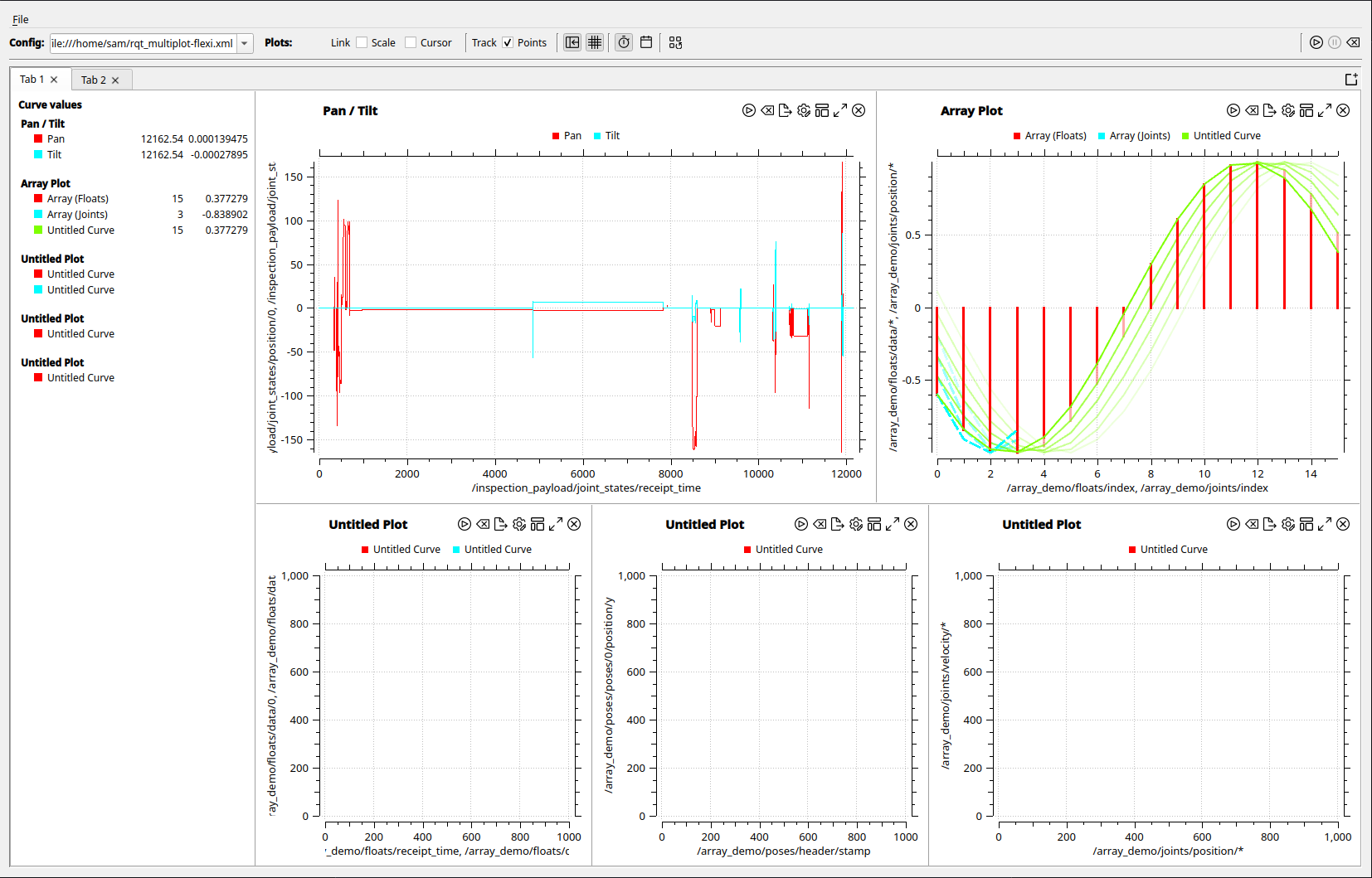1372x878 pixels.
Task: Toggle Array (Joints) in Array Plot legend
Action: 1135,135
